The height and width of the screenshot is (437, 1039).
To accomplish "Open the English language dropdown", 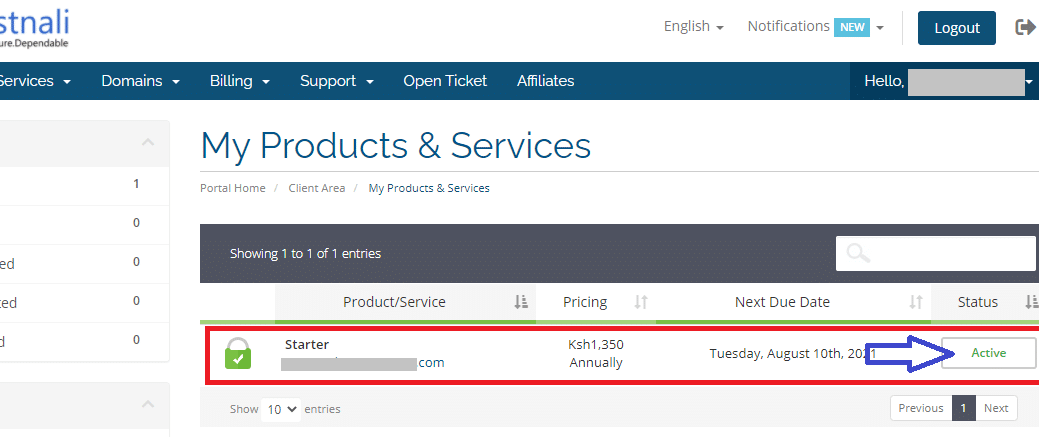I will (x=693, y=27).
